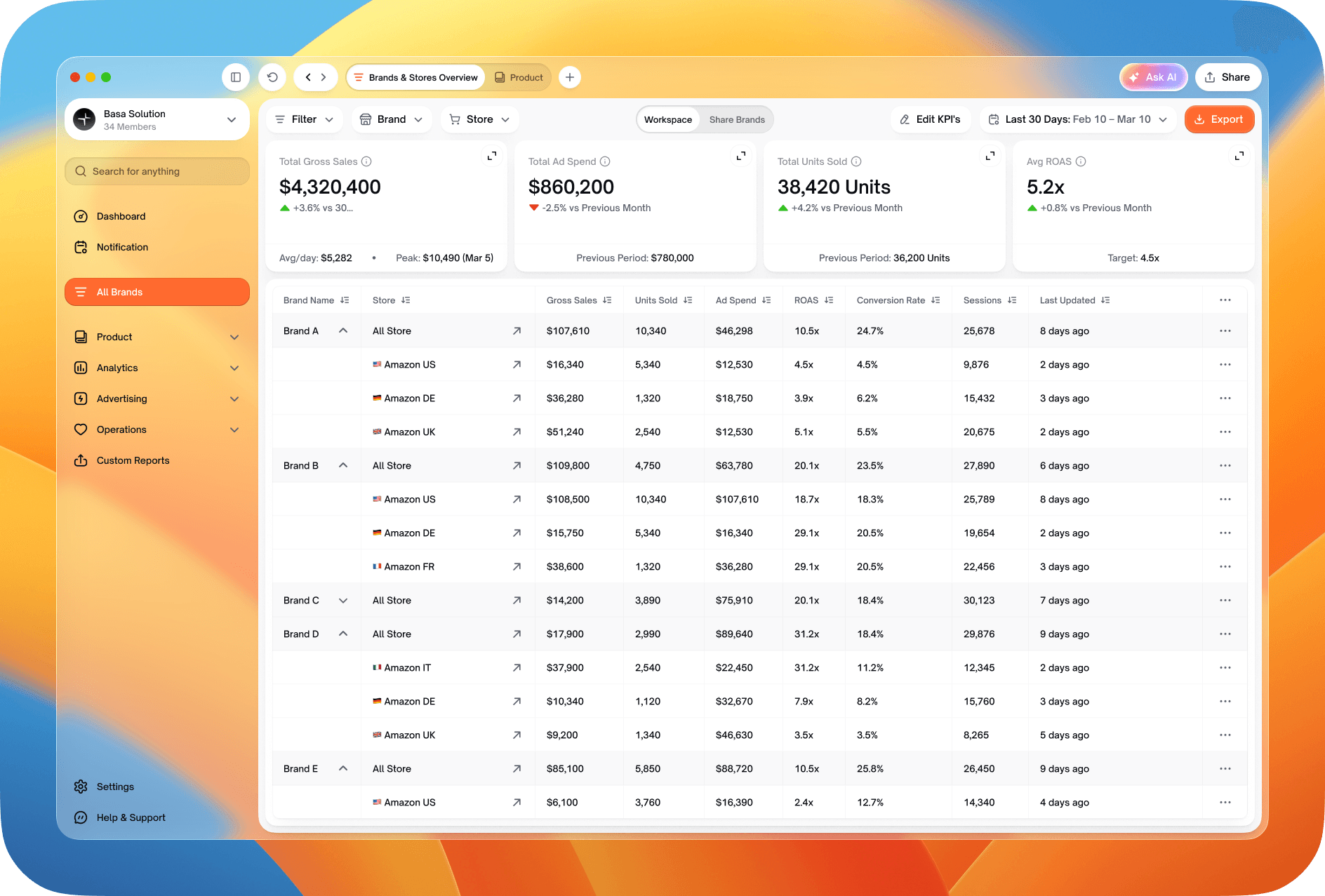Collapse Brand D rows
This screenshot has height=896, width=1325.
(343, 634)
